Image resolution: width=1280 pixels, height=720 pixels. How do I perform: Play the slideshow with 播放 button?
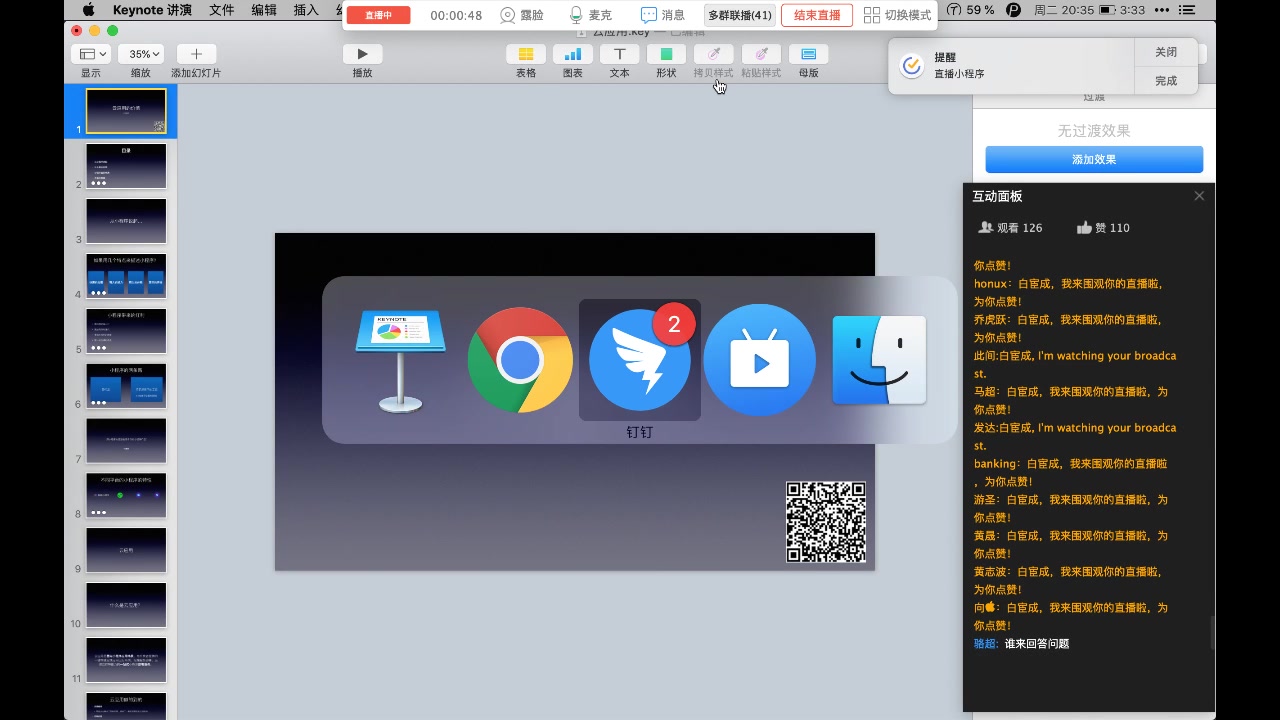362,54
